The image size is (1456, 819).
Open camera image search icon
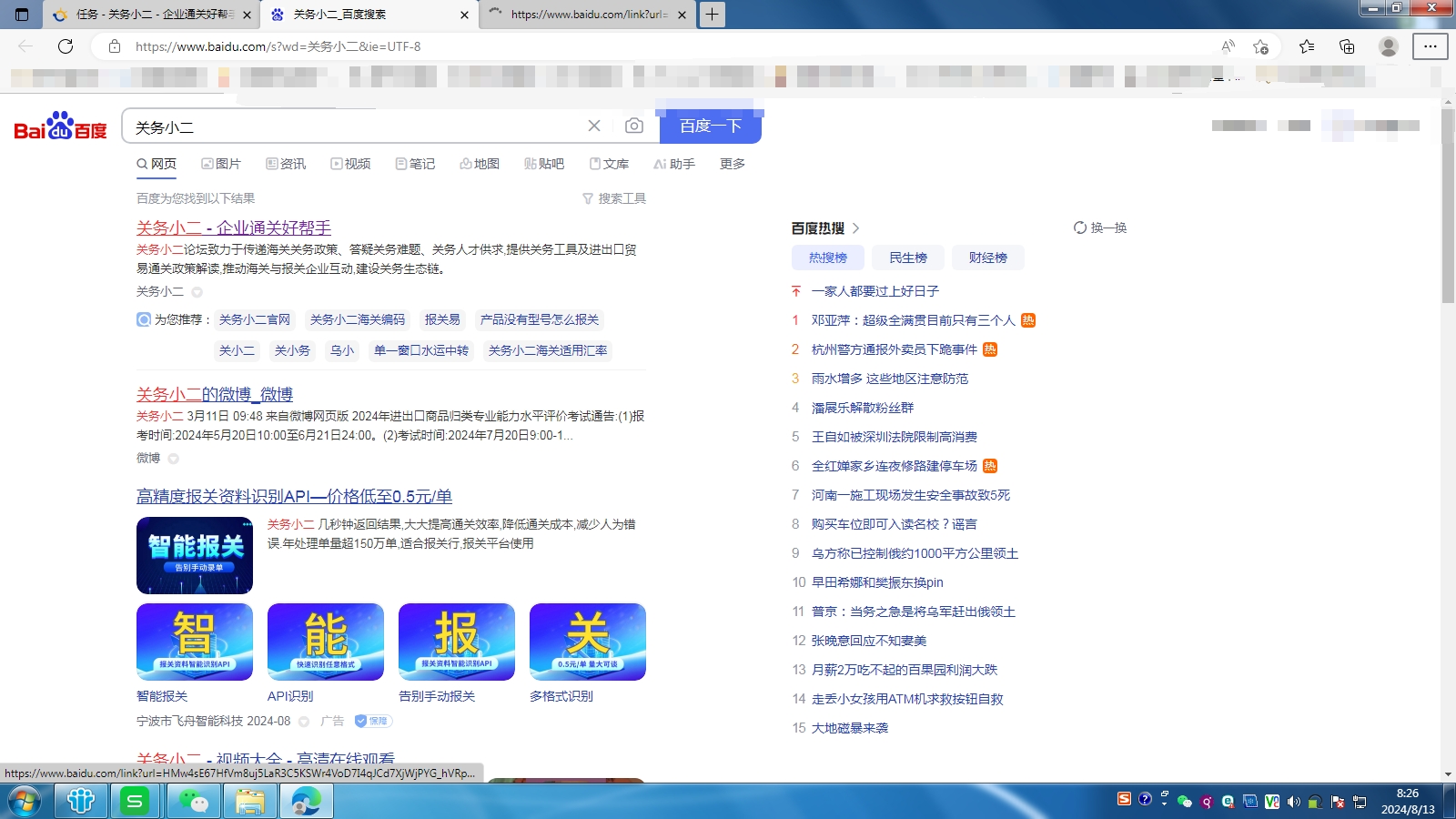(633, 126)
